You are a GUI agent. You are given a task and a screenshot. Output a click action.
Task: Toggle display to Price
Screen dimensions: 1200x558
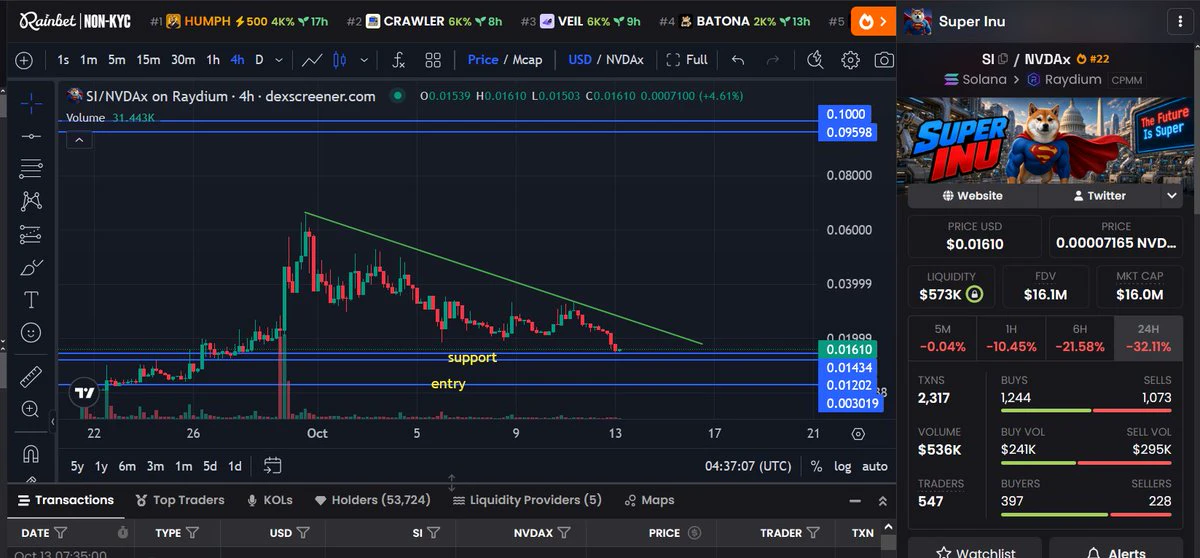click(483, 60)
